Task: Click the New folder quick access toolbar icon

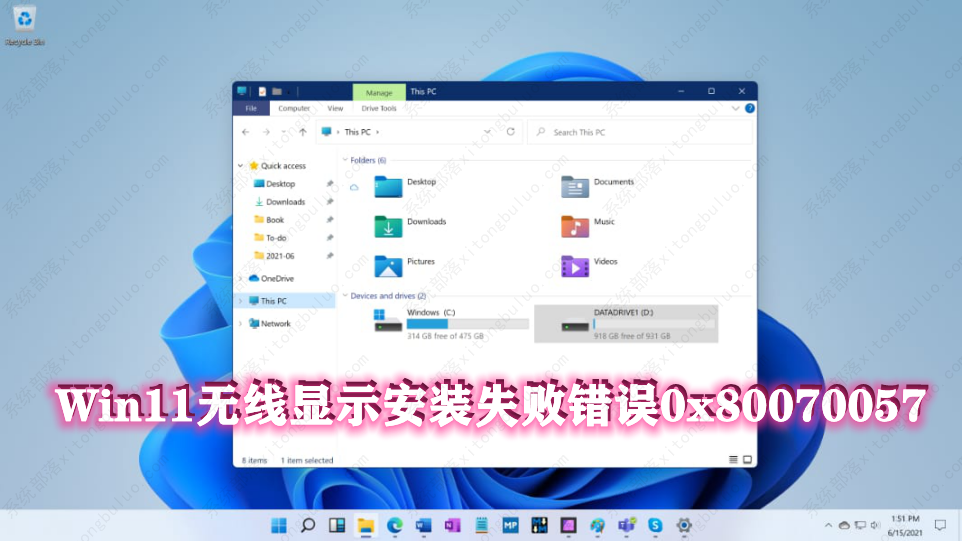Action: [x=277, y=91]
